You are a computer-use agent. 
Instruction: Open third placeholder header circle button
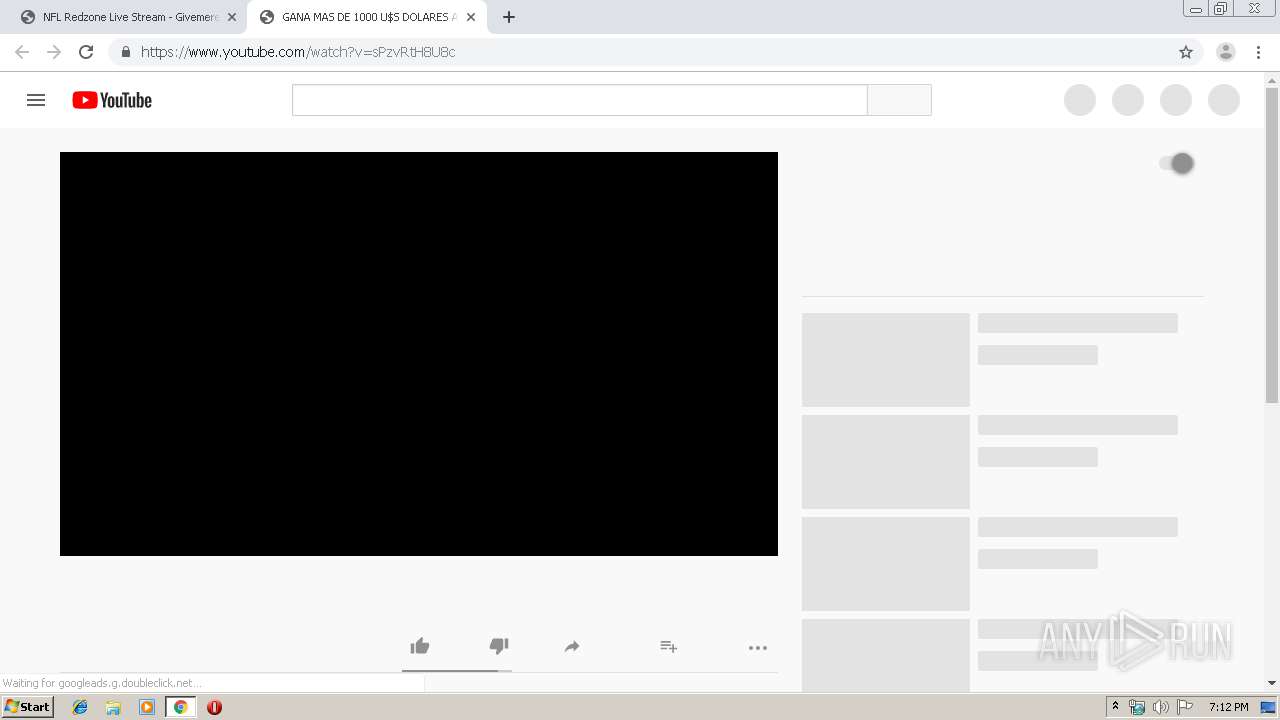point(1176,100)
